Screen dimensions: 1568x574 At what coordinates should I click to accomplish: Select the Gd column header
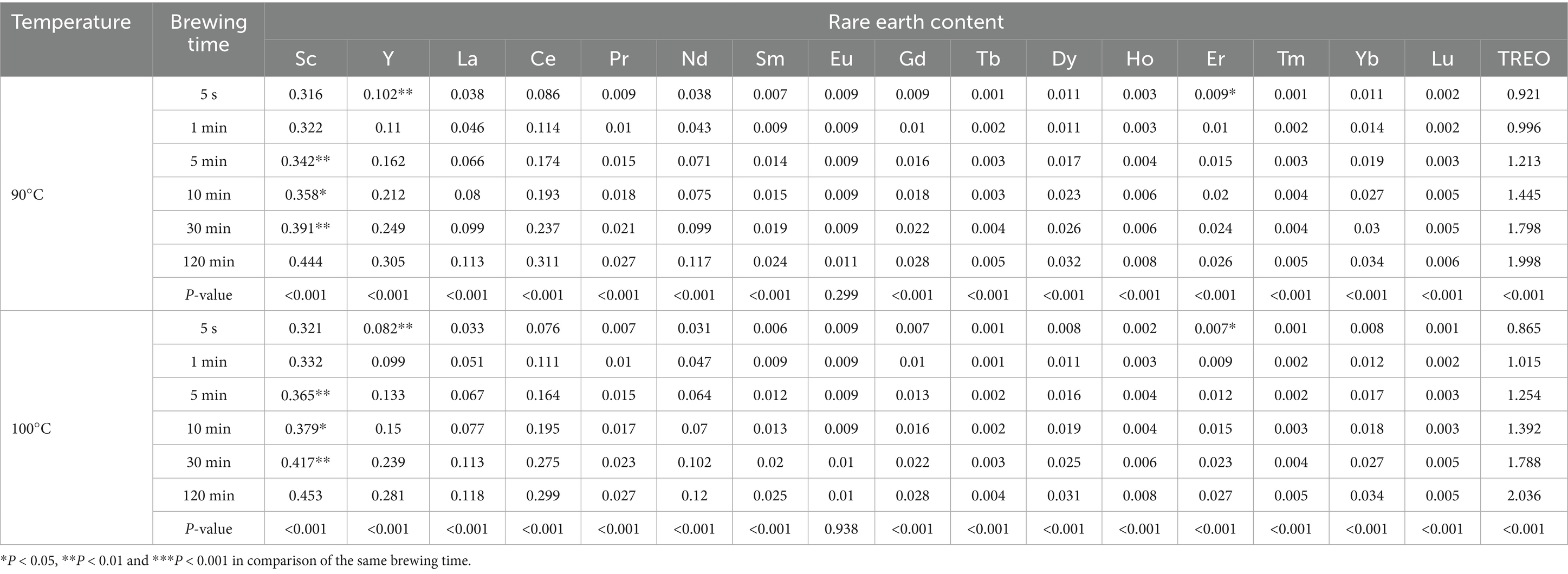point(912,58)
